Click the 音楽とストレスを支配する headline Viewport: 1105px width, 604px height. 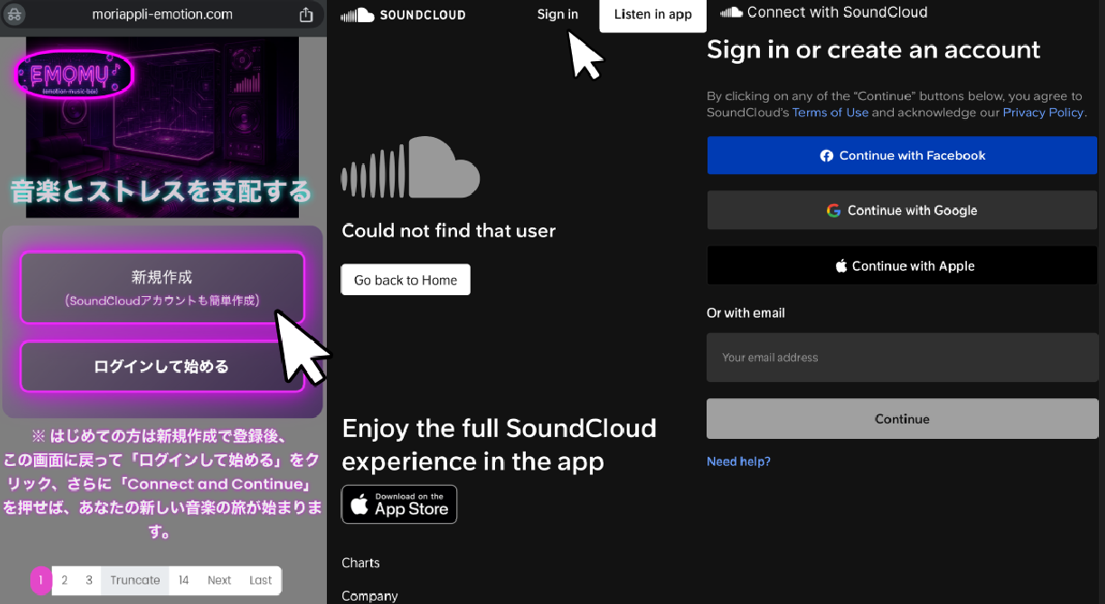coord(161,191)
